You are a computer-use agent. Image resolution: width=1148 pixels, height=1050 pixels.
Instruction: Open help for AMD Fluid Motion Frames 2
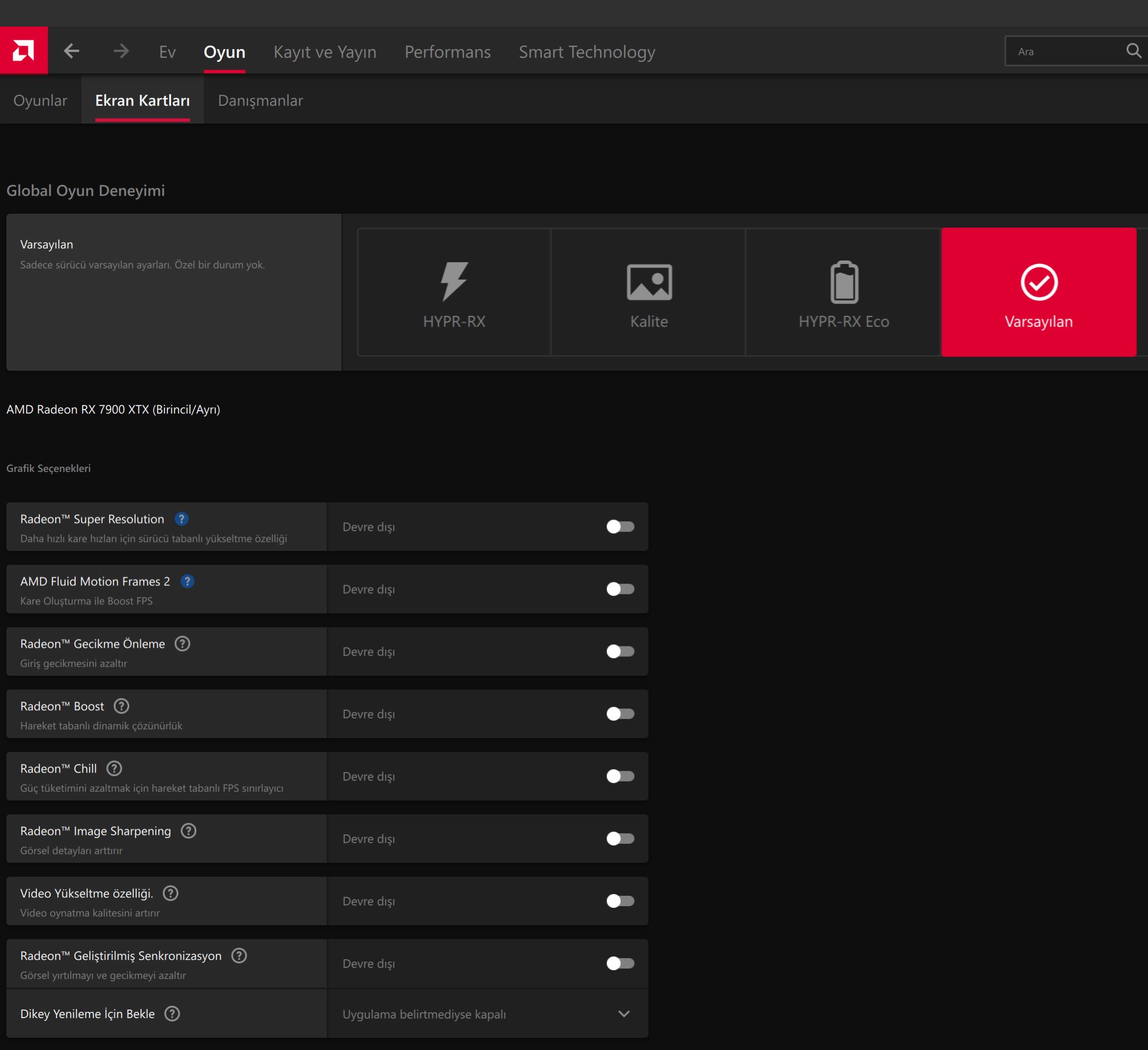[x=187, y=581]
